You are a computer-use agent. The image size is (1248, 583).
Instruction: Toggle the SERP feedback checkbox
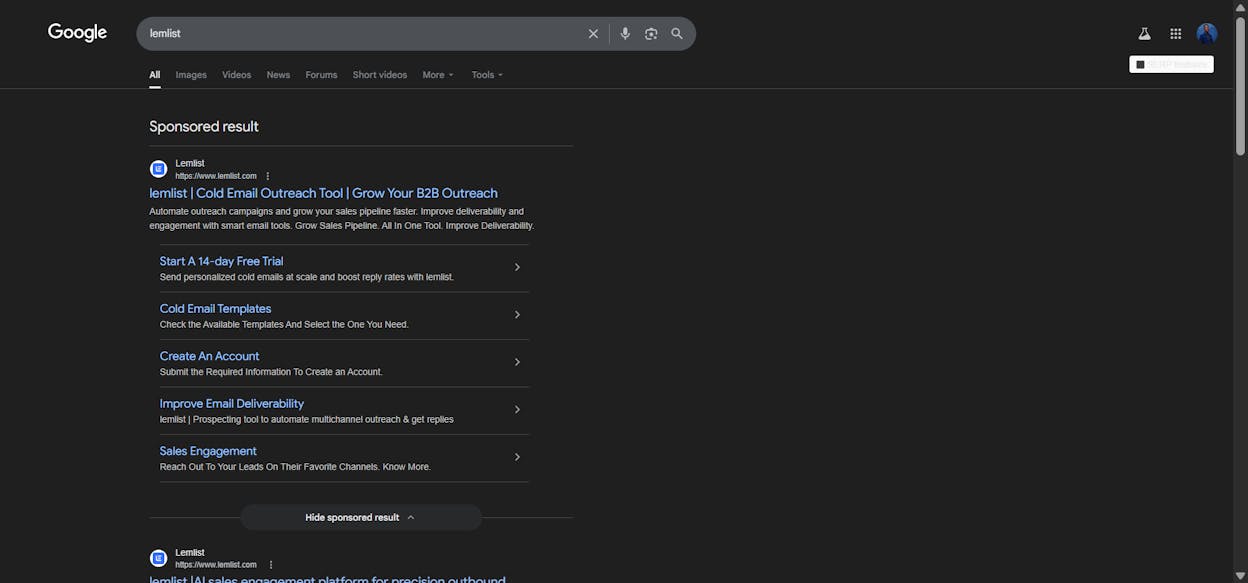1140,64
